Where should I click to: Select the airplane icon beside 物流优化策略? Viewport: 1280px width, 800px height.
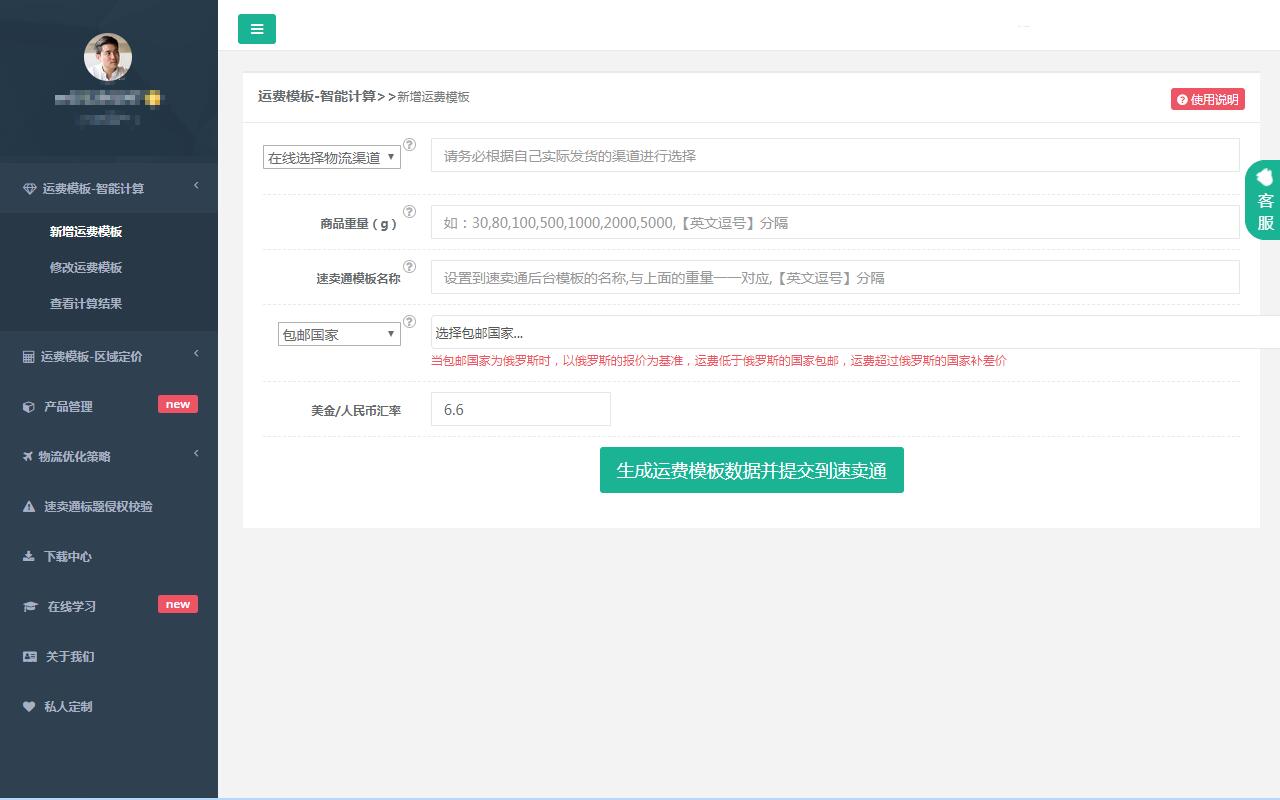[x=29, y=457]
